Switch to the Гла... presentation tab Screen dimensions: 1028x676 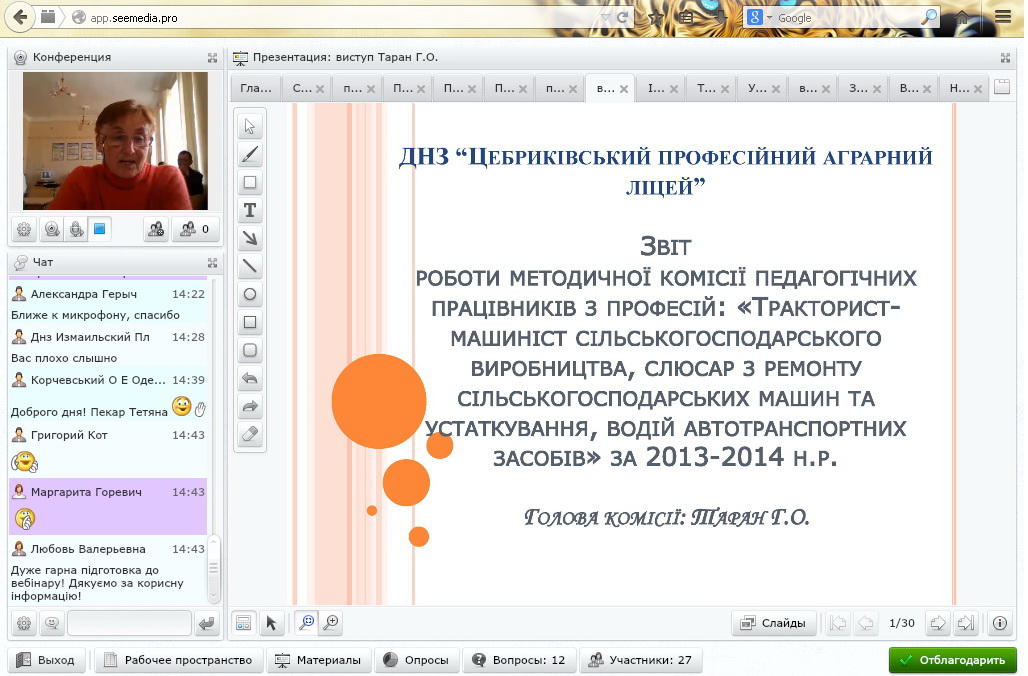pos(256,89)
